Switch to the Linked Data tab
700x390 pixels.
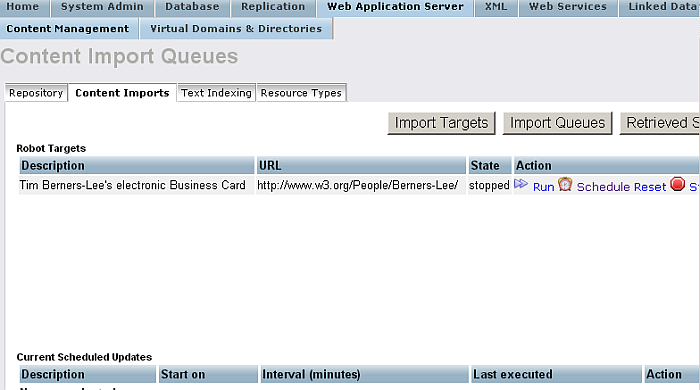(659, 7)
